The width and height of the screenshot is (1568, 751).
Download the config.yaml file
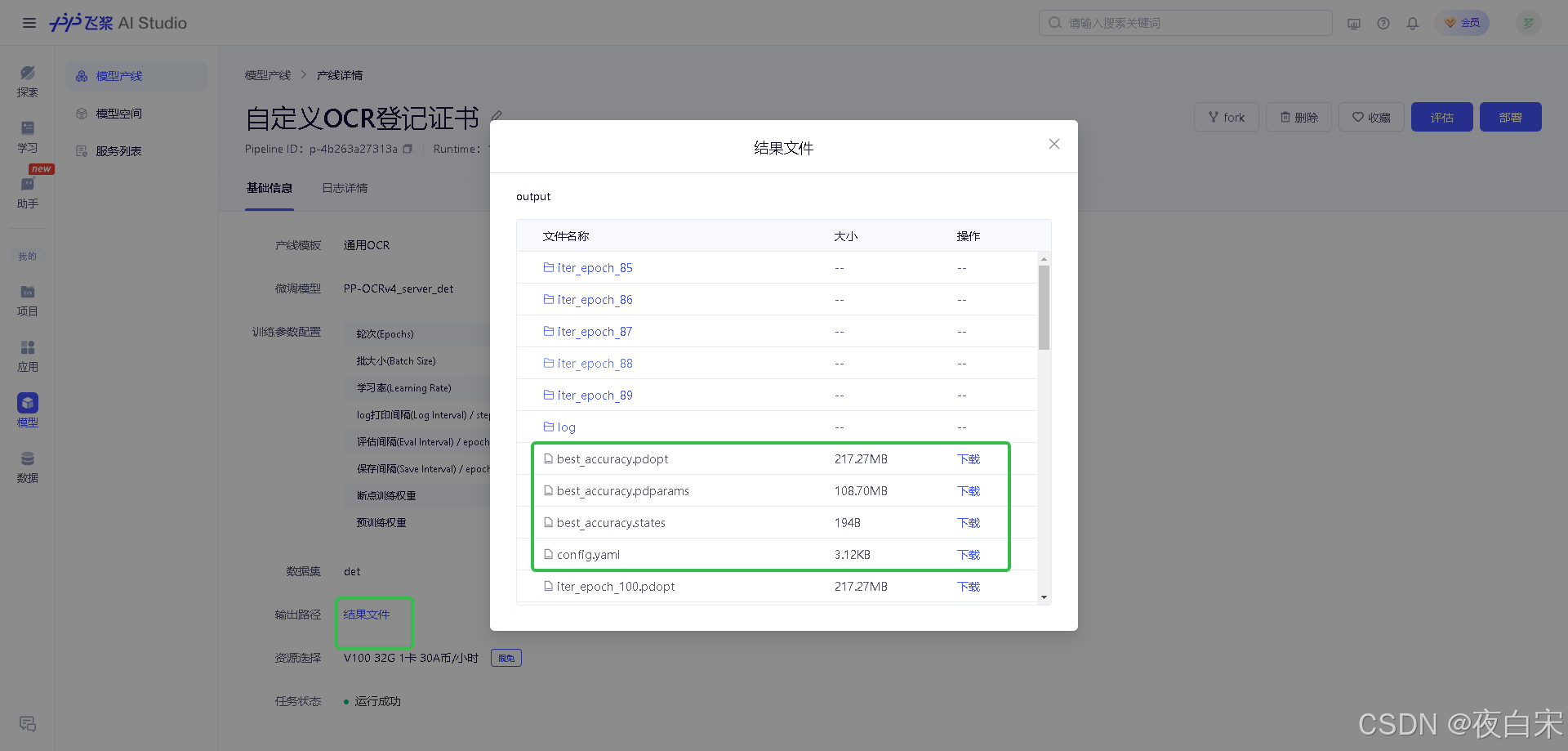(x=969, y=555)
